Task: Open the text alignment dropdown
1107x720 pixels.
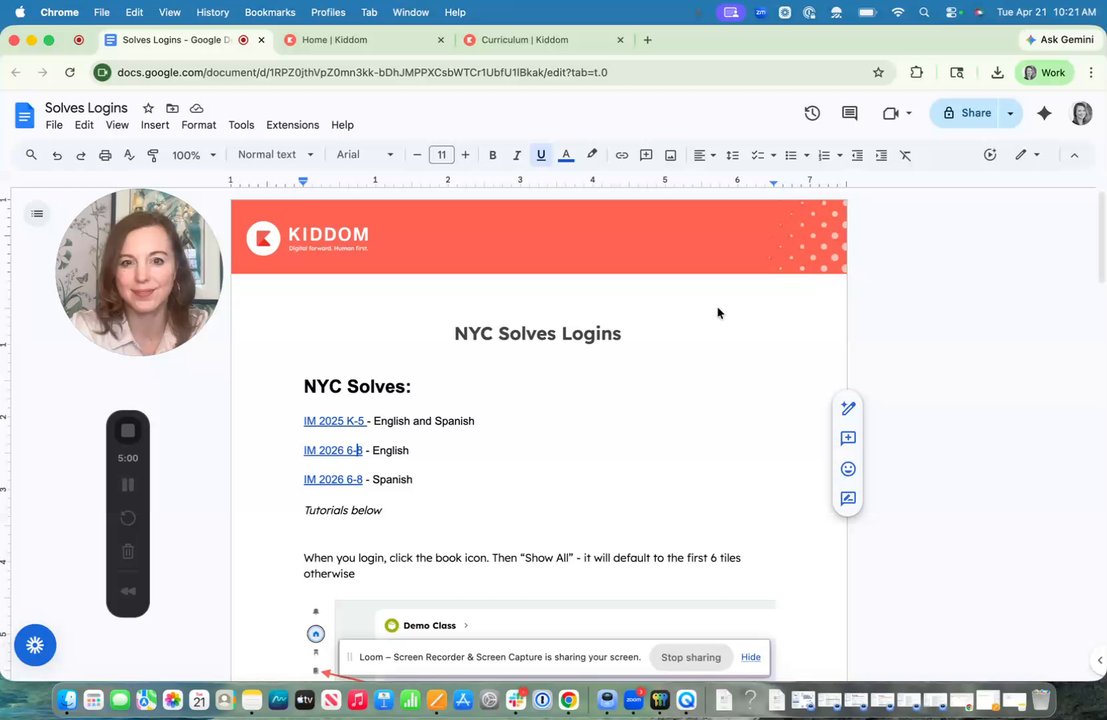Action: coord(705,155)
